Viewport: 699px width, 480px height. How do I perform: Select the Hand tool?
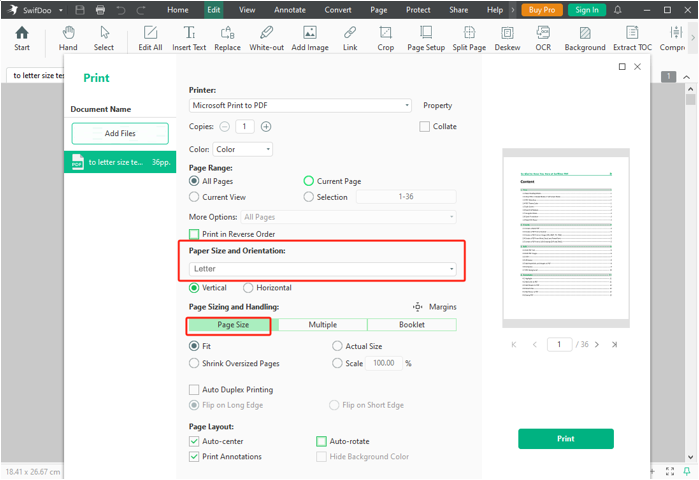68,38
